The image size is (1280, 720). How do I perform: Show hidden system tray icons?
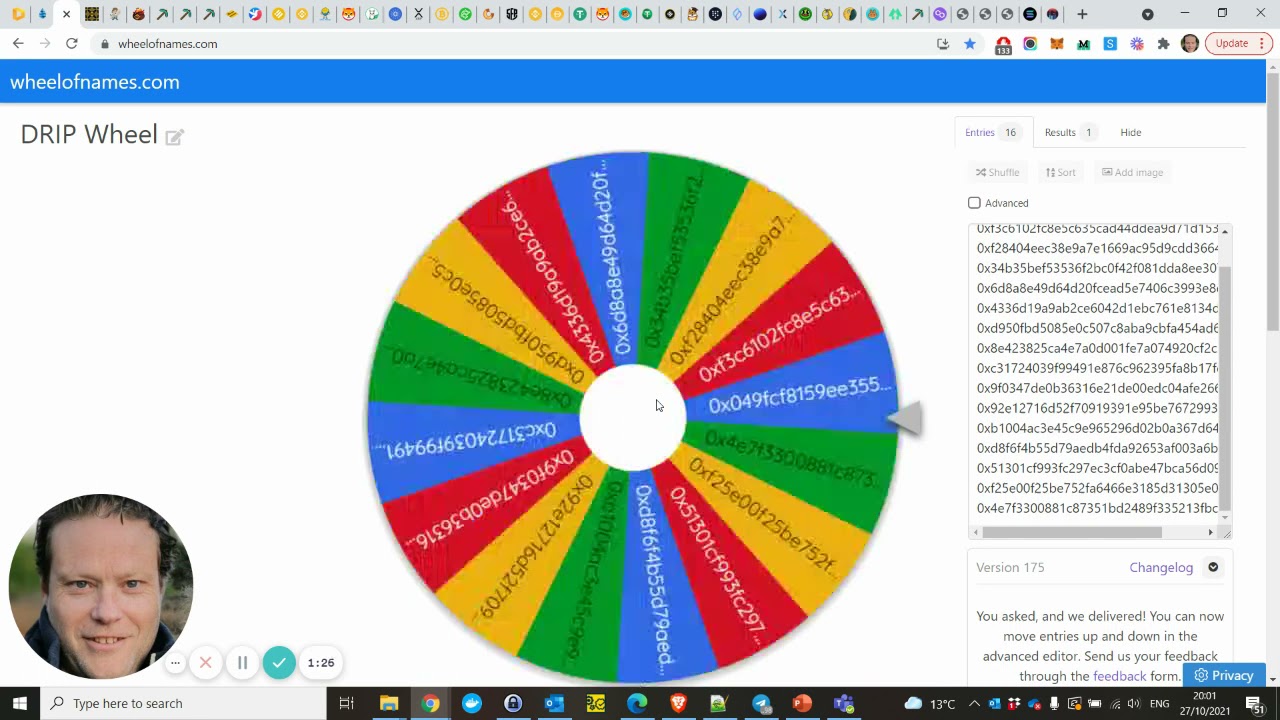tap(974, 703)
